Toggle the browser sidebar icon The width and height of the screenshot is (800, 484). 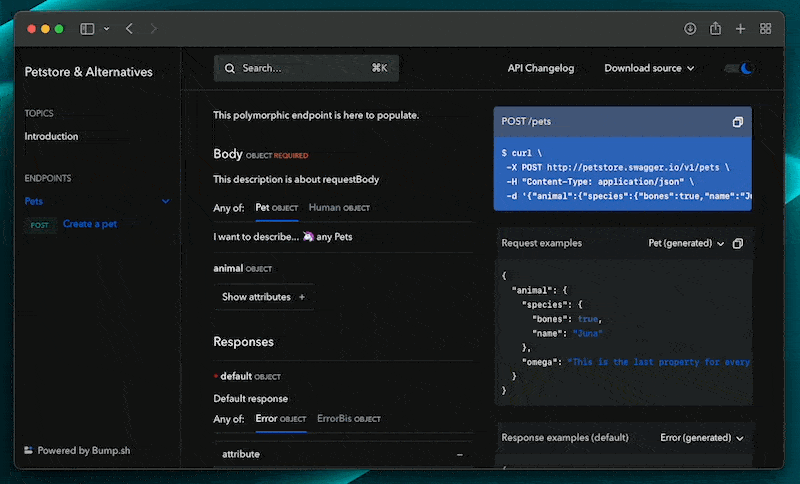(x=87, y=29)
